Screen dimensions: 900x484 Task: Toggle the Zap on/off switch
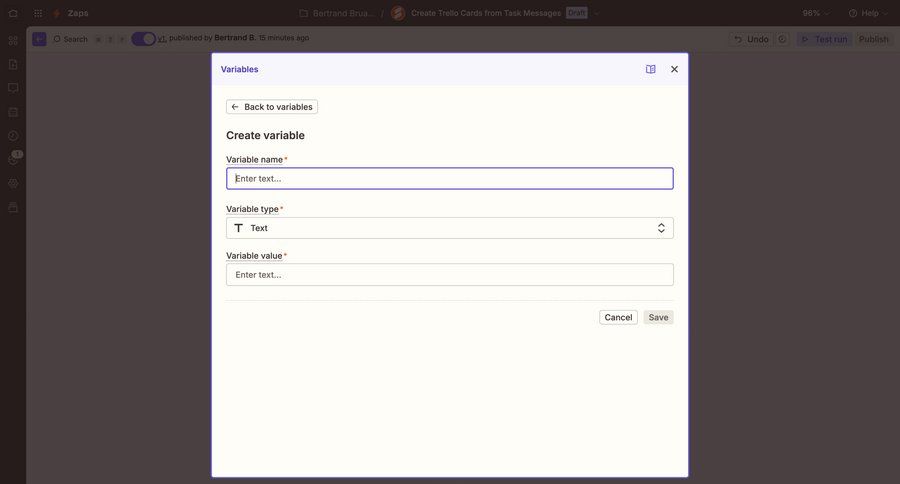tap(143, 38)
